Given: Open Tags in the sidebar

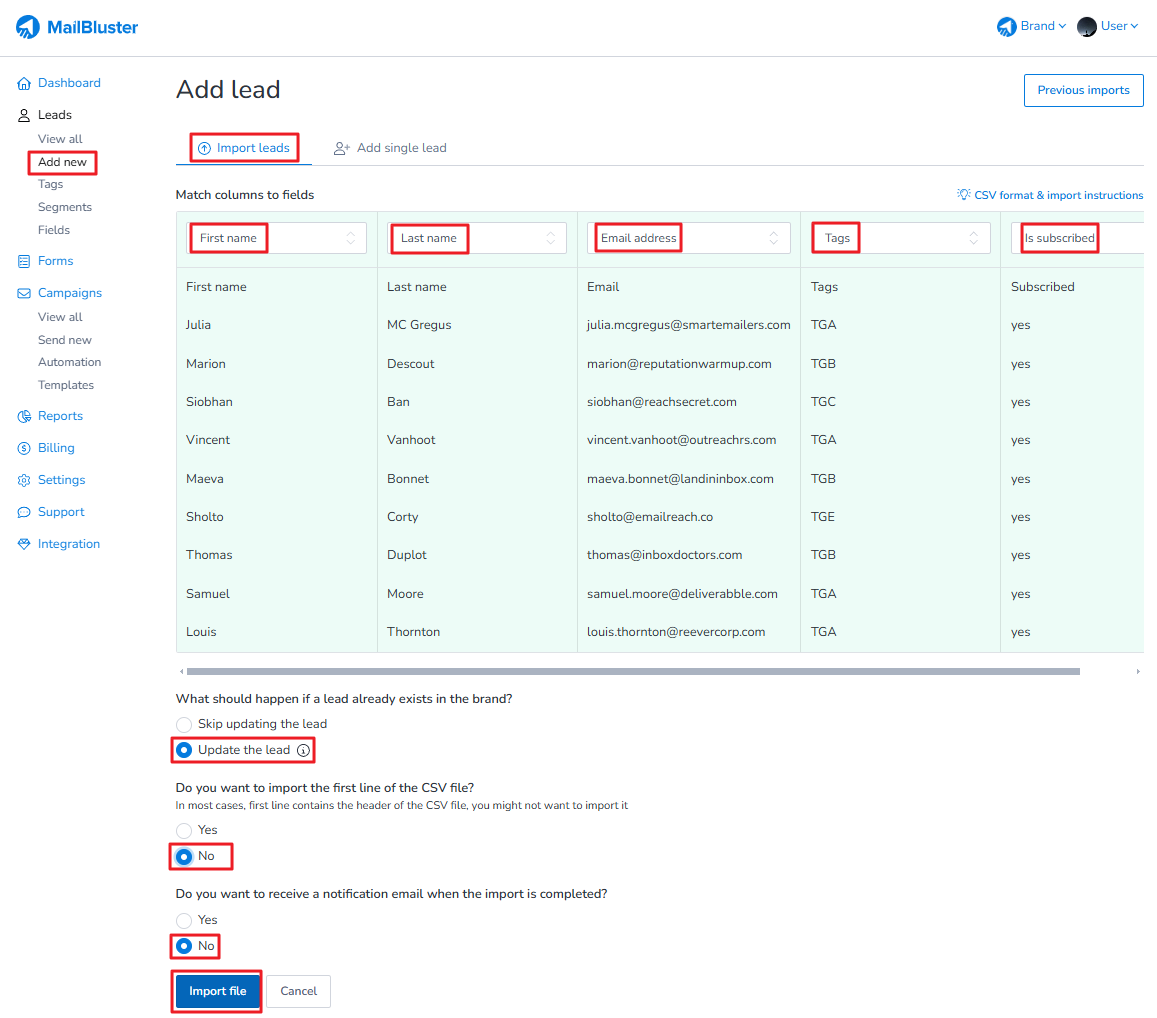Looking at the screenshot, I should (x=50, y=184).
